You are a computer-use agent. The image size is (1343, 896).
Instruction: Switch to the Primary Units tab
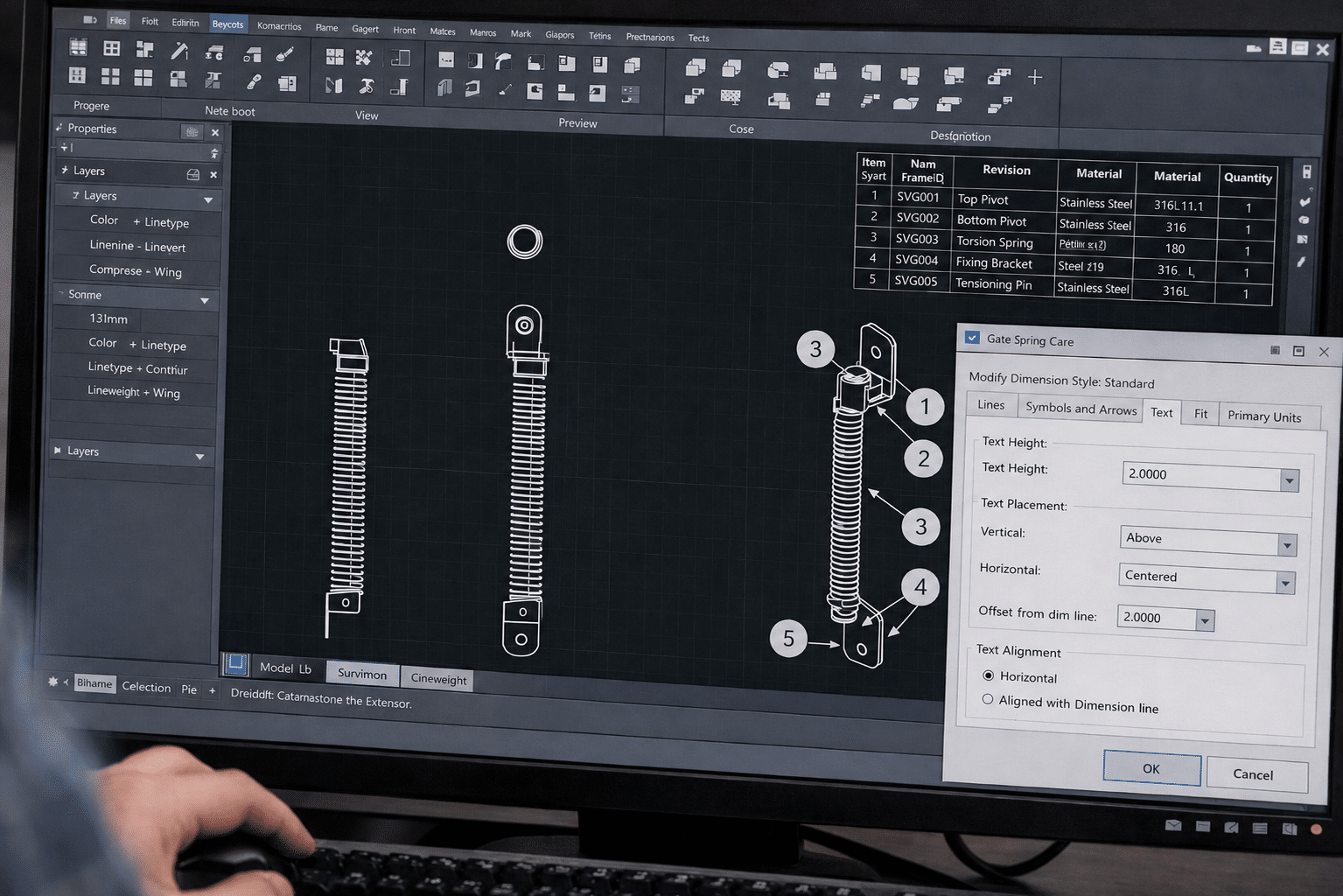click(x=1264, y=416)
